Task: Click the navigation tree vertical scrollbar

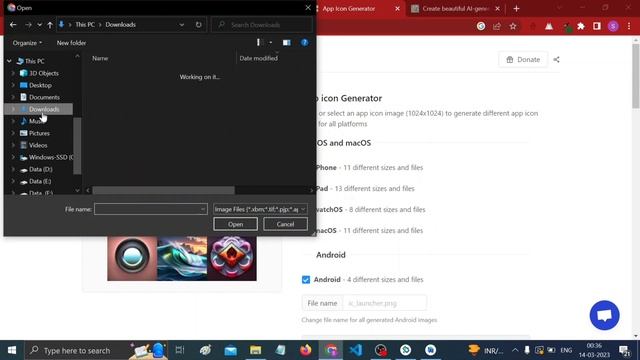Action: click(77, 146)
